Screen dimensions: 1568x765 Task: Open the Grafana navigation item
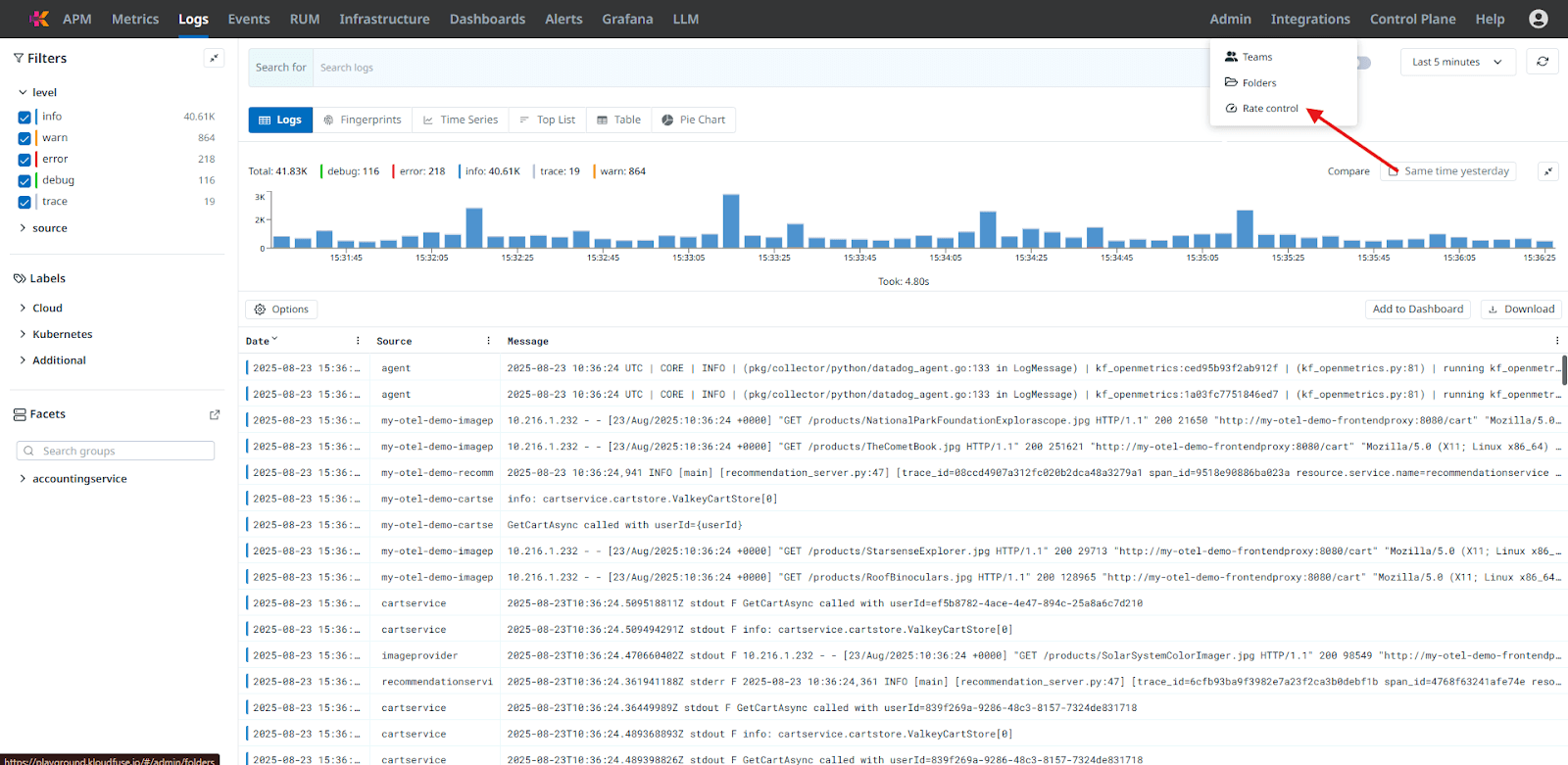pos(627,19)
